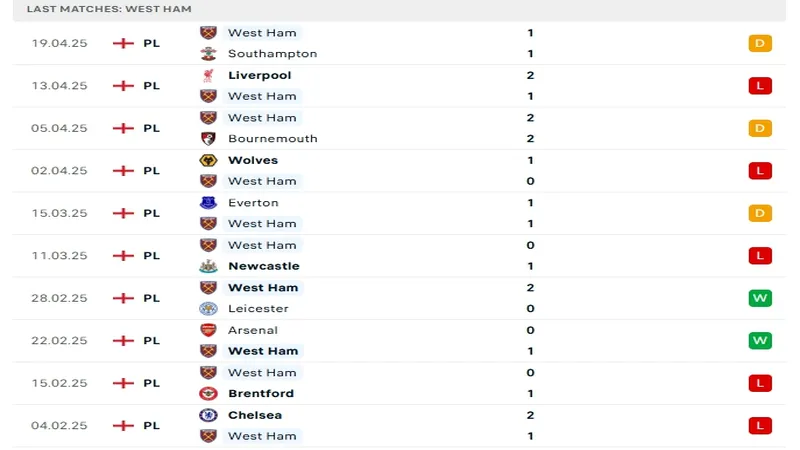Click the Southampton club crest icon
The width and height of the screenshot is (800, 450).
(x=208, y=54)
